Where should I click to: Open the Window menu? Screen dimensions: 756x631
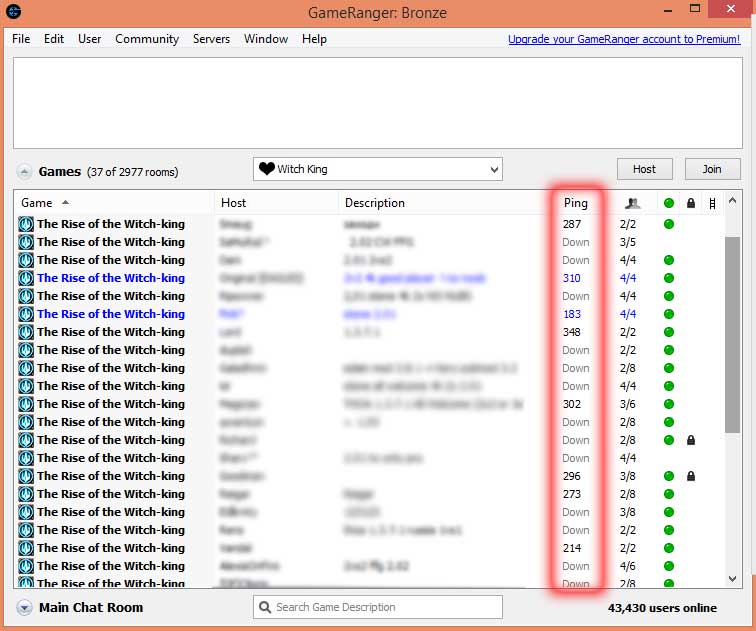tap(266, 39)
